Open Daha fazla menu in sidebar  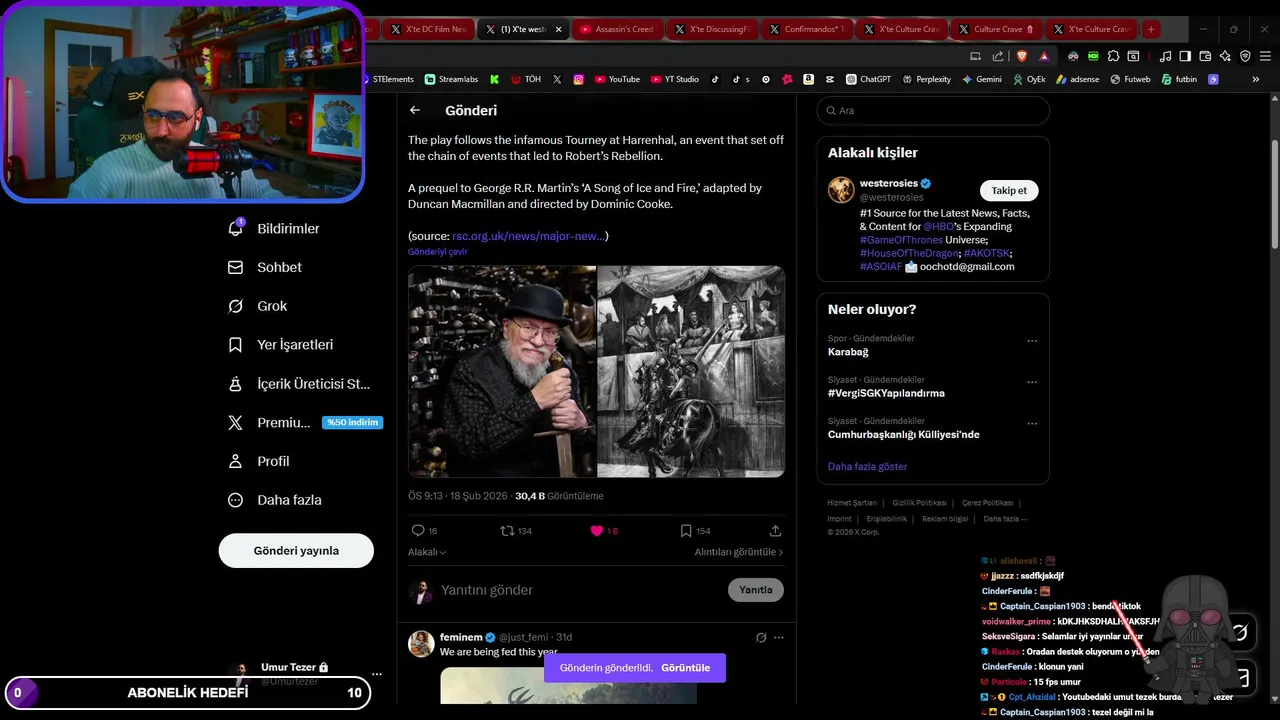coord(273,500)
